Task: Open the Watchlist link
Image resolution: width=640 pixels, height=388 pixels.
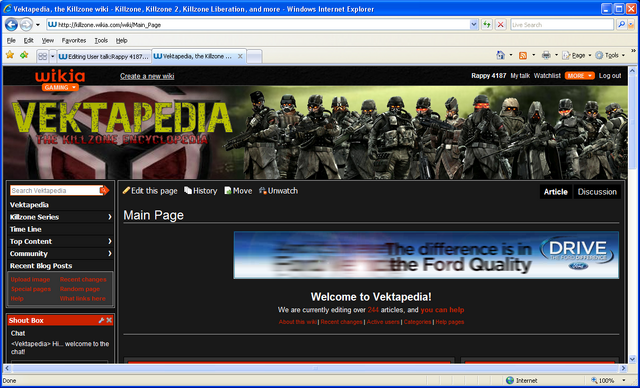Action: pos(547,75)
